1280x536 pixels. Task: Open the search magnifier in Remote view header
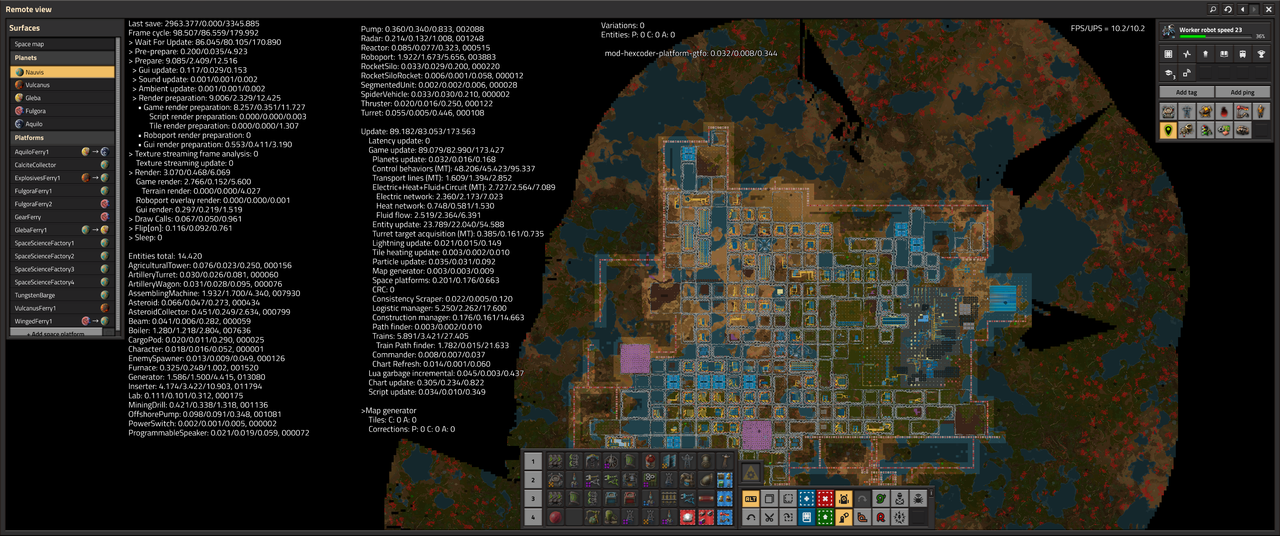tap(1213, 9)
